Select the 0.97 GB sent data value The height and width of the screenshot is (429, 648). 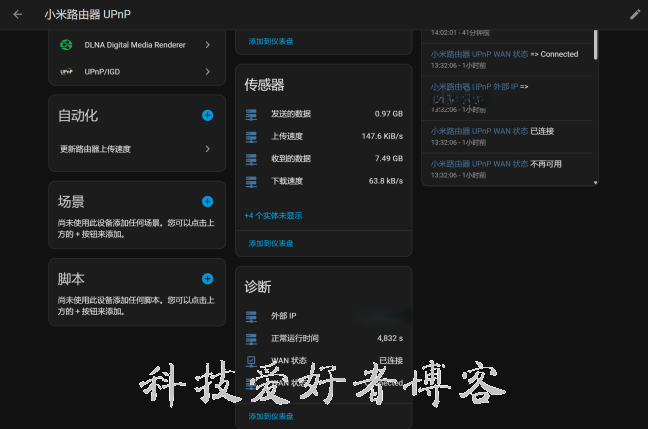coord(389,114)
